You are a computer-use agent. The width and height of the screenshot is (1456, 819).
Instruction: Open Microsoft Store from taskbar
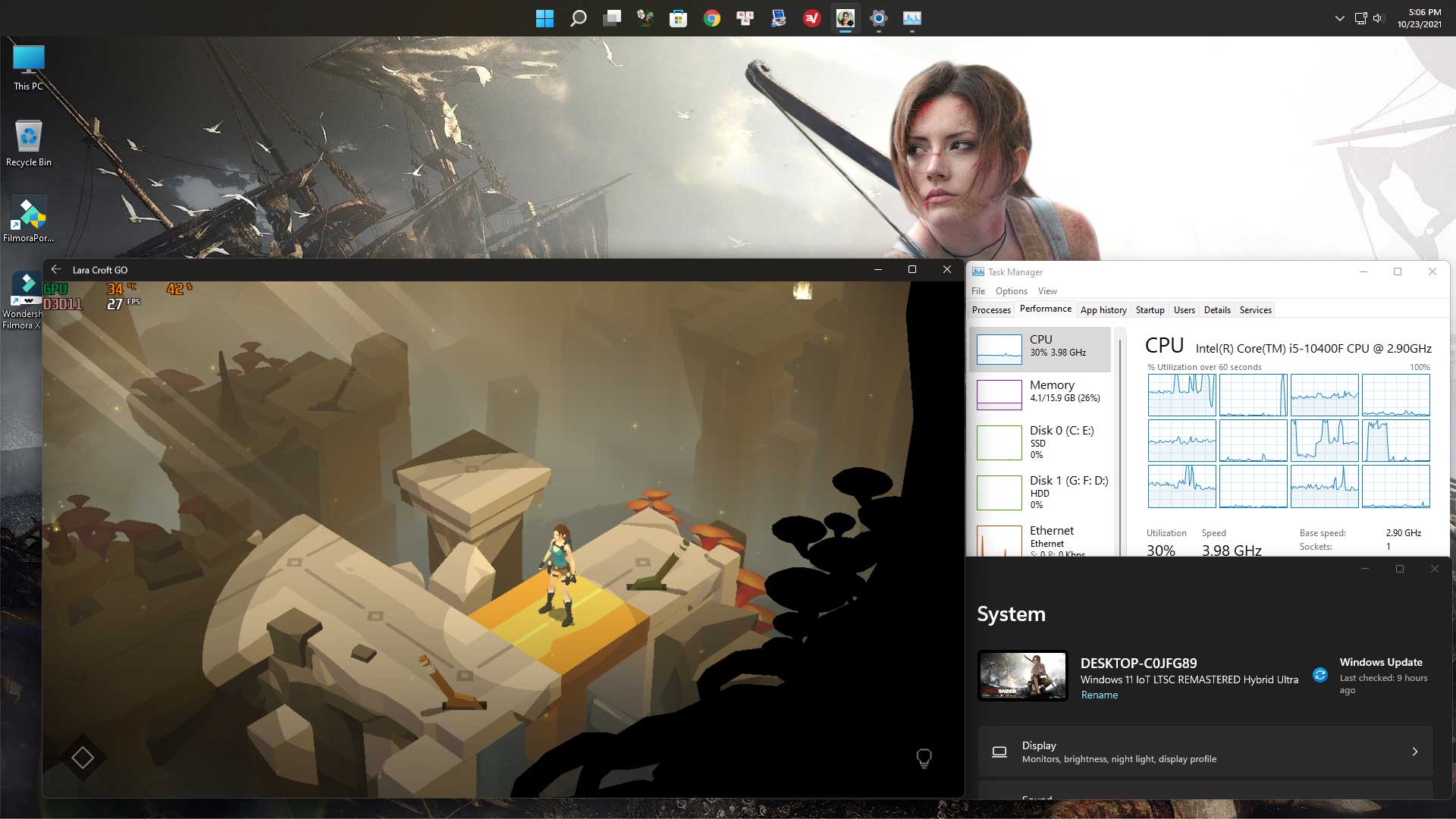678,18
